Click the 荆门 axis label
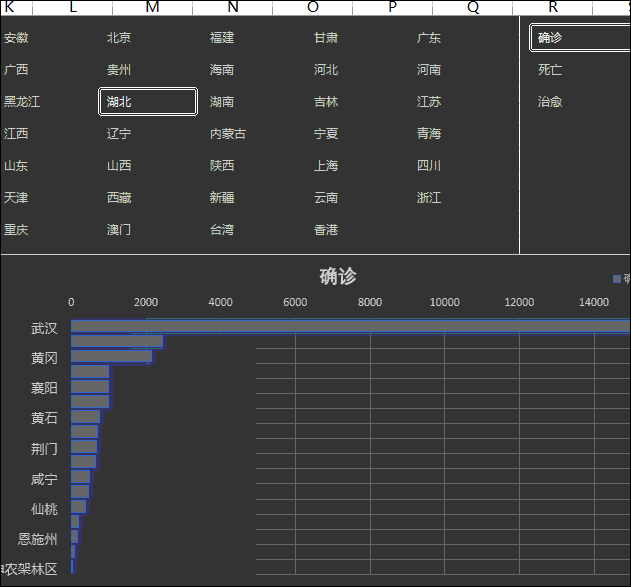 44,449
